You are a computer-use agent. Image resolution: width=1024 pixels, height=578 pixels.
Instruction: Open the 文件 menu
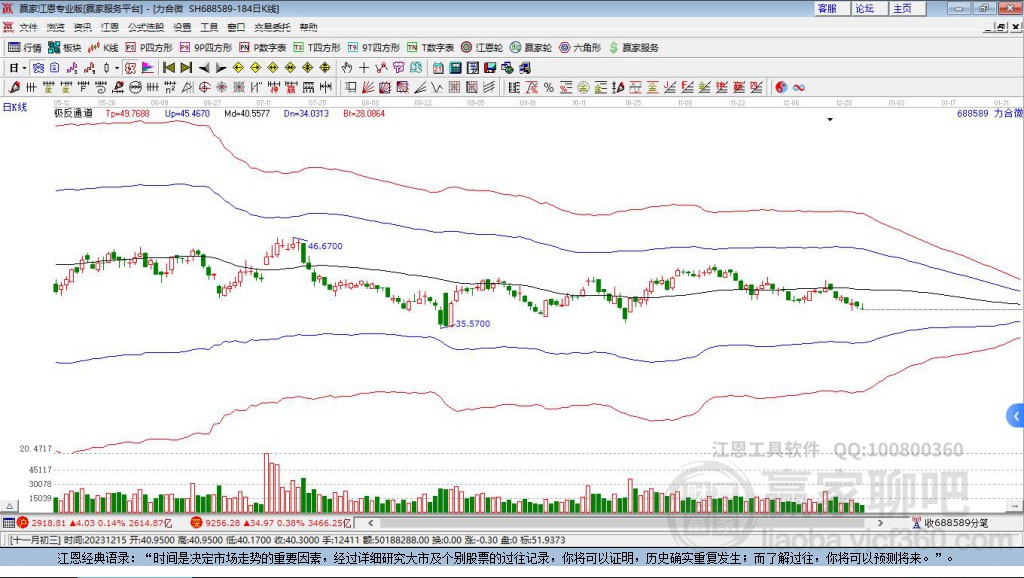click(x=28, y=27)
